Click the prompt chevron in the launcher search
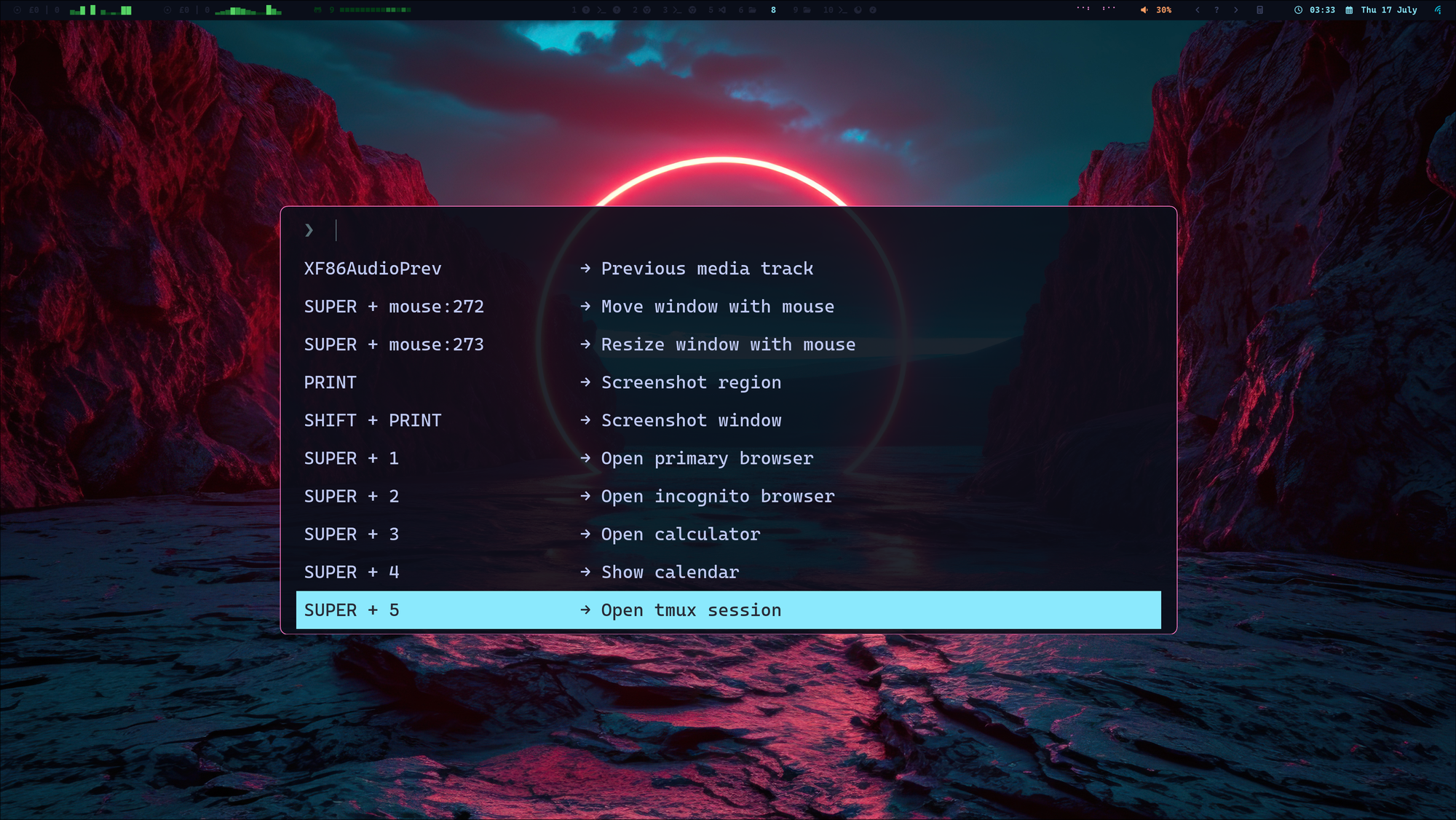 [309, 230]
